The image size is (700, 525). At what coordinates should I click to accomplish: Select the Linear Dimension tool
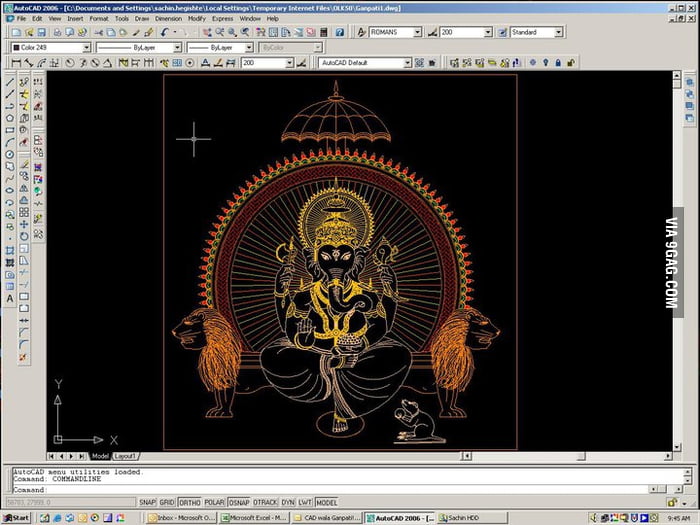pyautogui.click(x=16, y=63)
